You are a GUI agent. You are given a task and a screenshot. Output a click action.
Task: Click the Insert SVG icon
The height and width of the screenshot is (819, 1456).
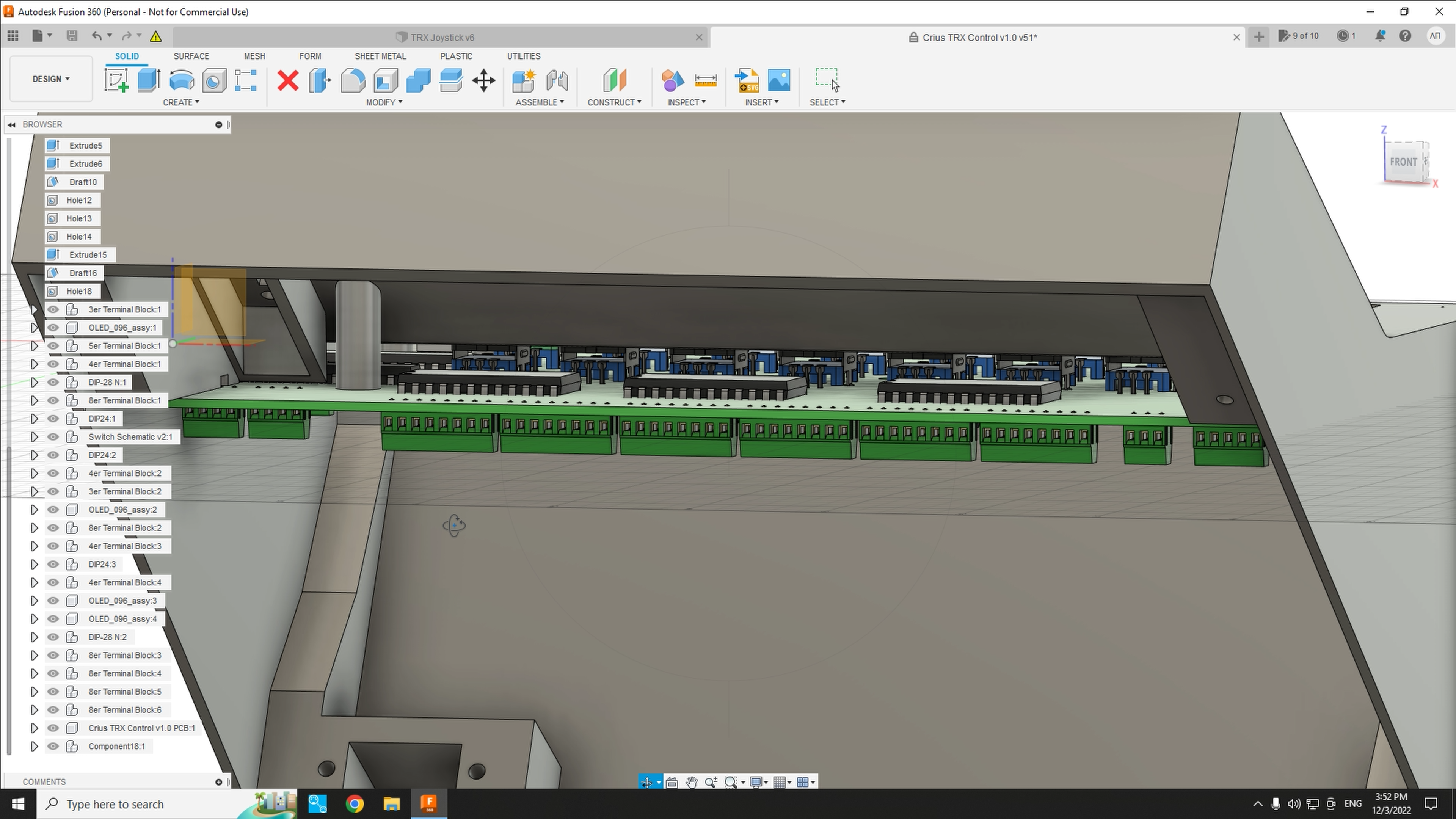tap(747, 80)
